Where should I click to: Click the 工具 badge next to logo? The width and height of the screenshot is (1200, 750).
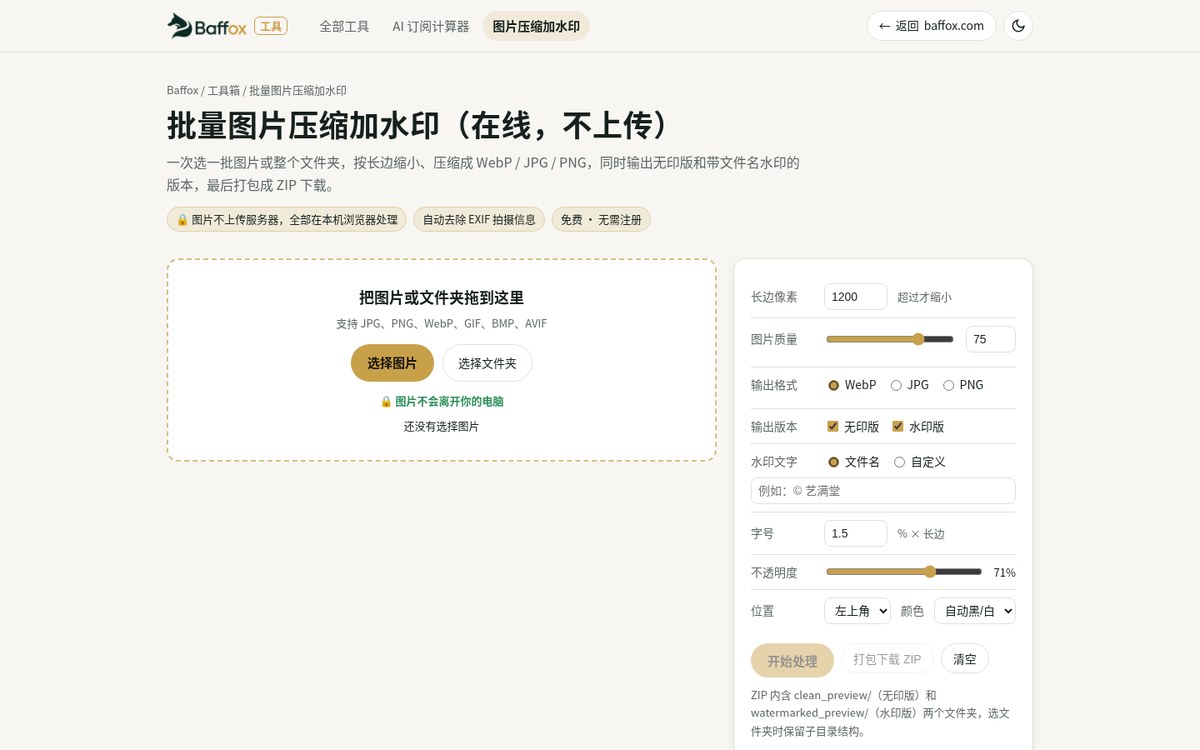click(x=271, y=26)
